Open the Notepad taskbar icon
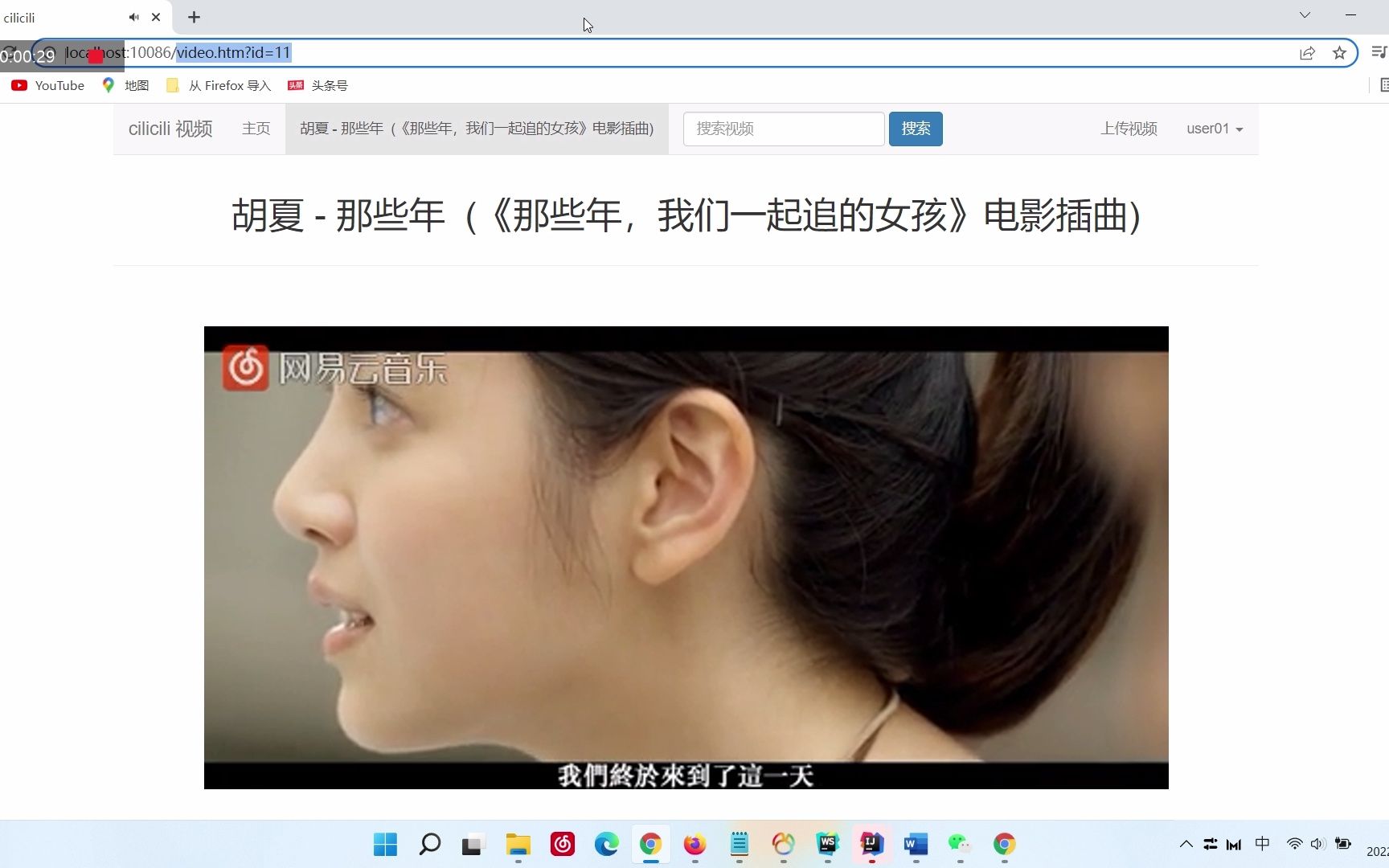Image resolution: width=1389 pixels, height=868 pixels. pos(740,844)
